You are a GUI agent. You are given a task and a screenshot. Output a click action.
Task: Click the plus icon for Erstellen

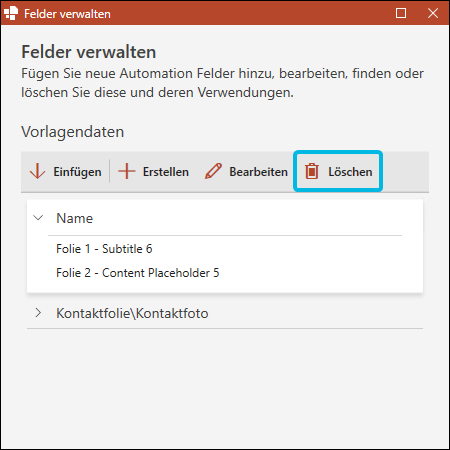tap(127, 172)
